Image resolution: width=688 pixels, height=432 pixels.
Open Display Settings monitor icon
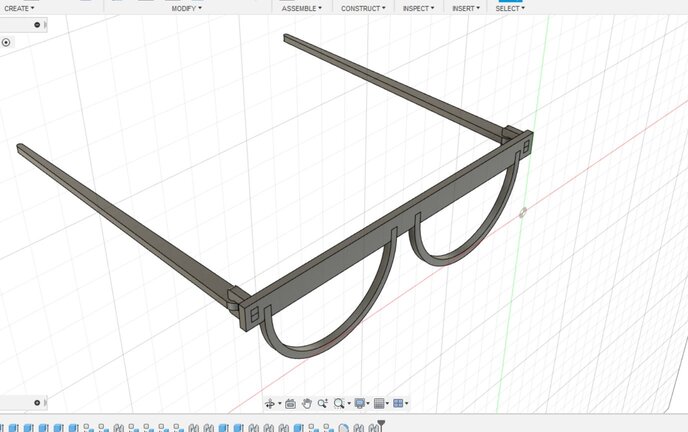click(360, 403)
